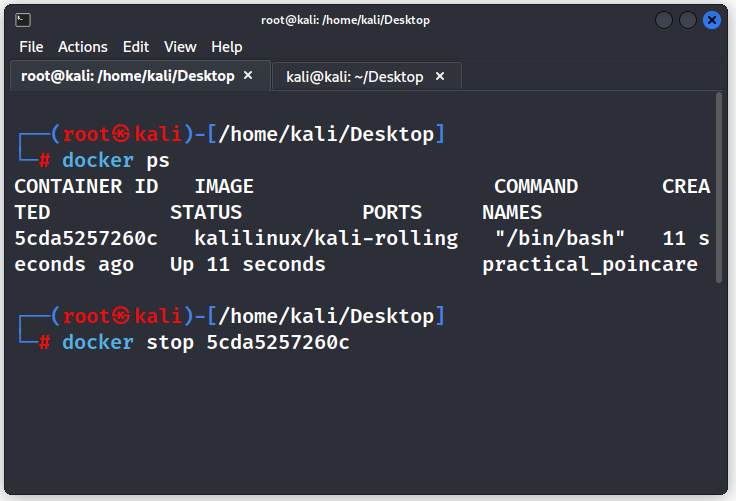The width and height of the screenshot is (736, 501).
Task: Click the practical_poincare container name
Action: 590,265
